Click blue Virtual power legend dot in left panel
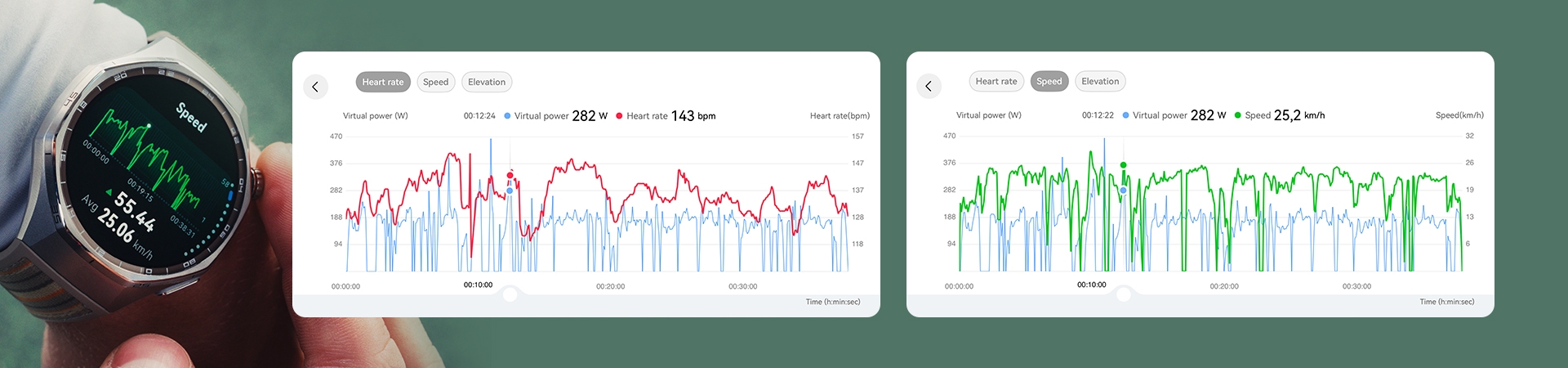The width and height of the screenshot is (1568, 368). (507, 116)
